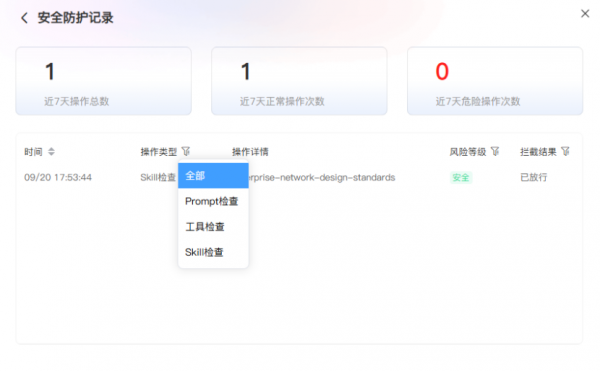
Task: Select 全部 in the filter dropdown
Action: click(213, 176)
